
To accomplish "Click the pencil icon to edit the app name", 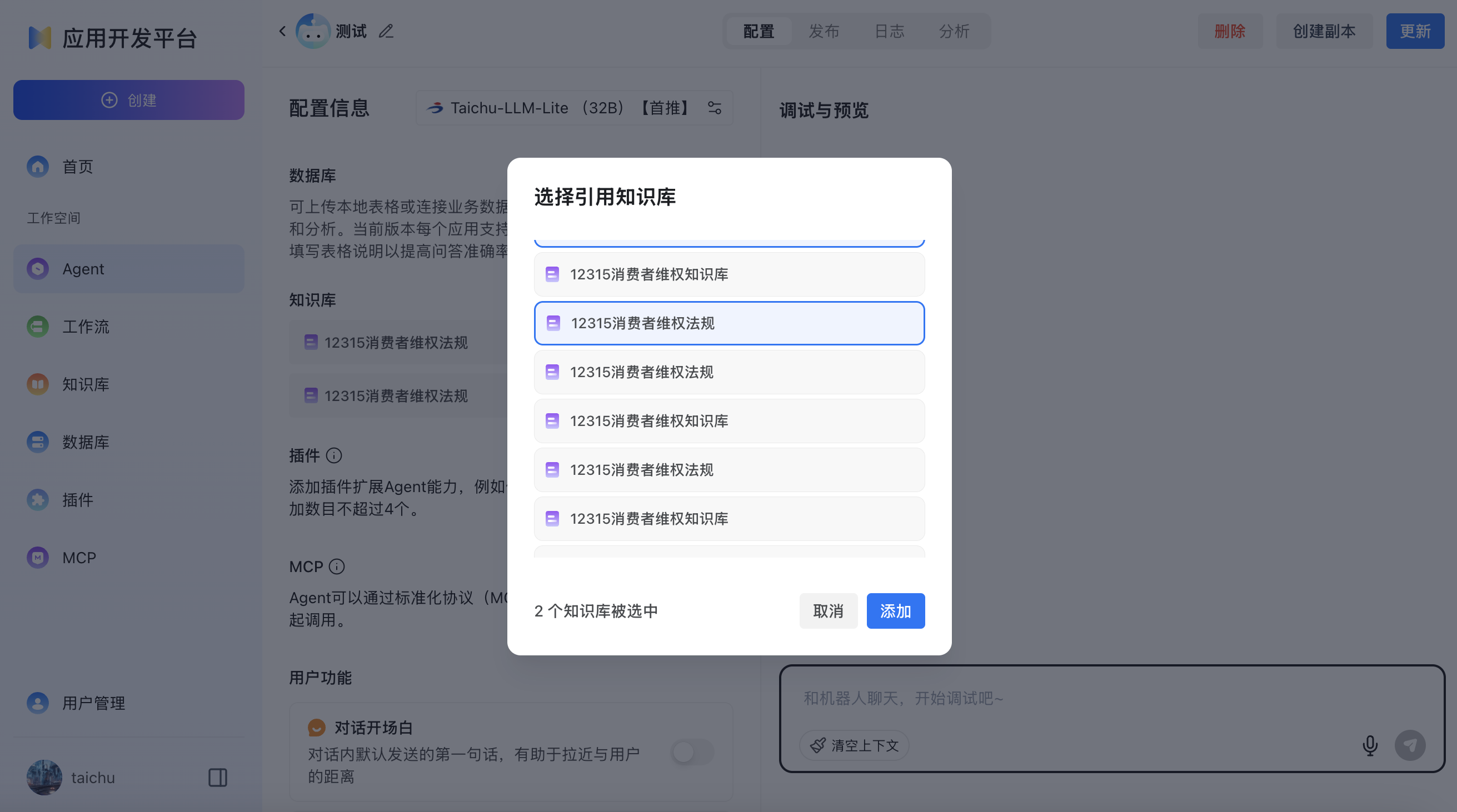I will click(386, 31).
